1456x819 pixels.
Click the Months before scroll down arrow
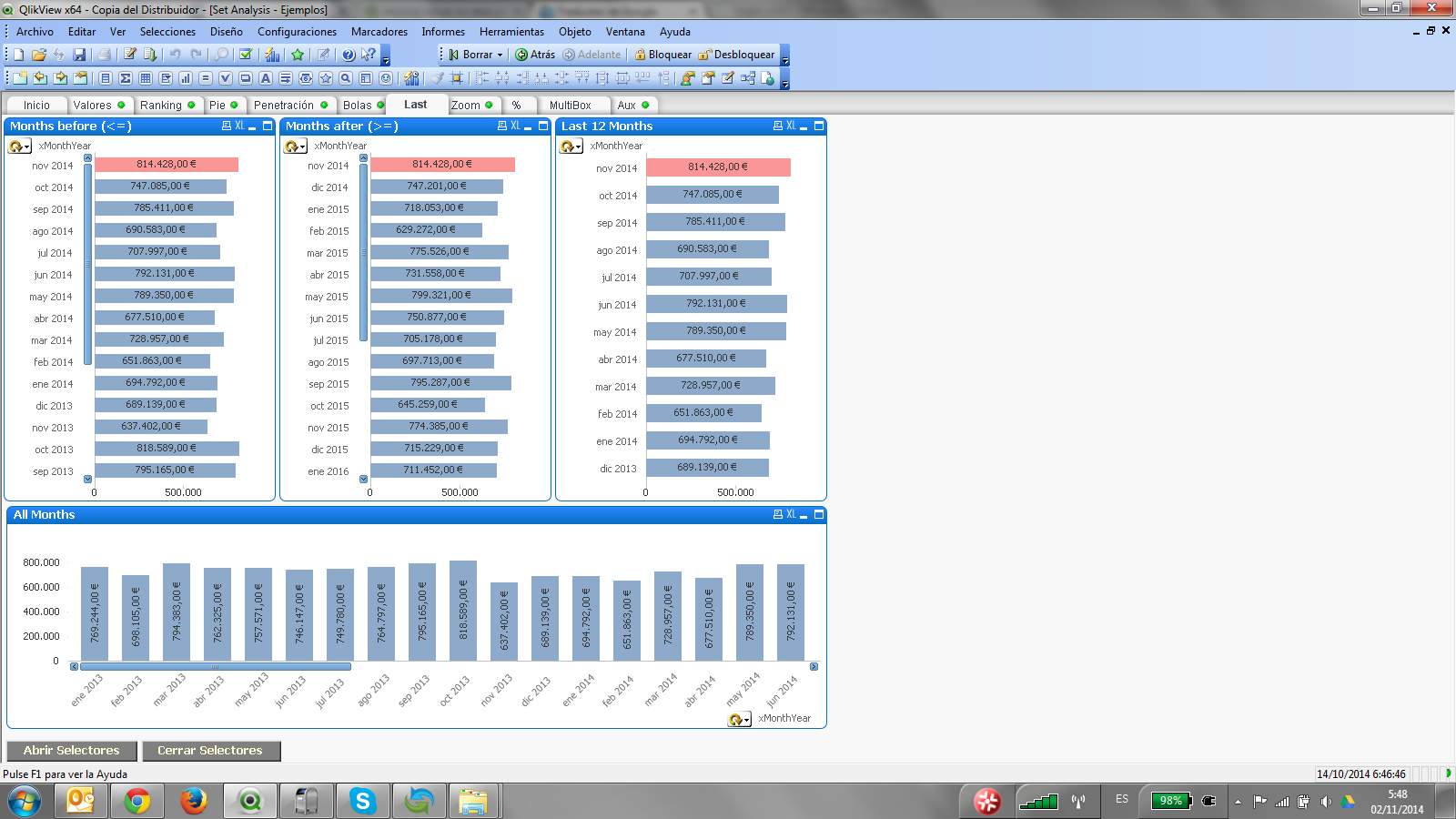[88, 479]
